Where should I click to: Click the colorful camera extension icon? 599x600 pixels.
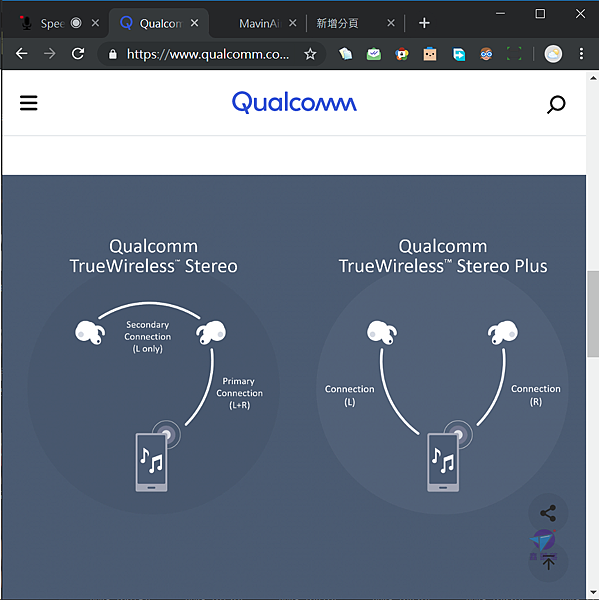402,54
